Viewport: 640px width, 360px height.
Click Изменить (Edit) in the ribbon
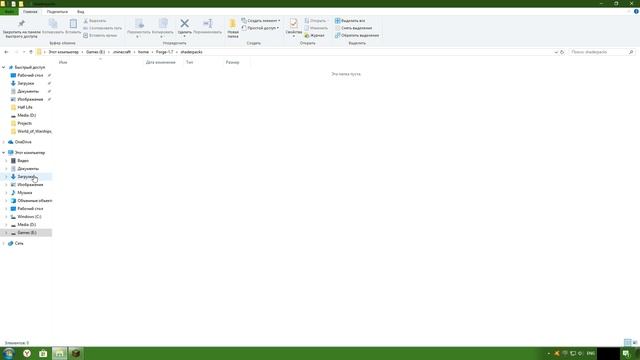click(x=316, y=28)
